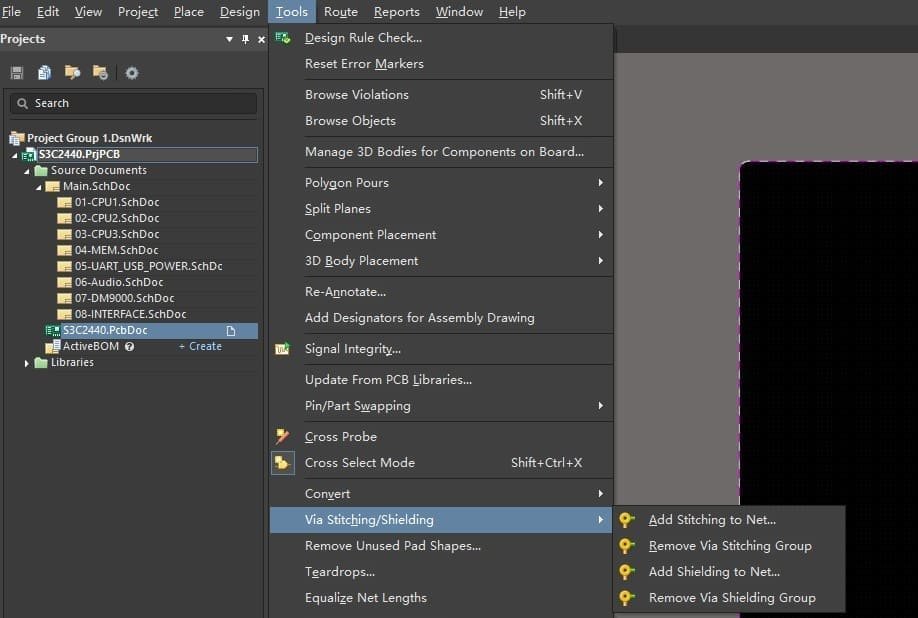Click the Create link next to ActiveBOM

[x=200, y=346]
